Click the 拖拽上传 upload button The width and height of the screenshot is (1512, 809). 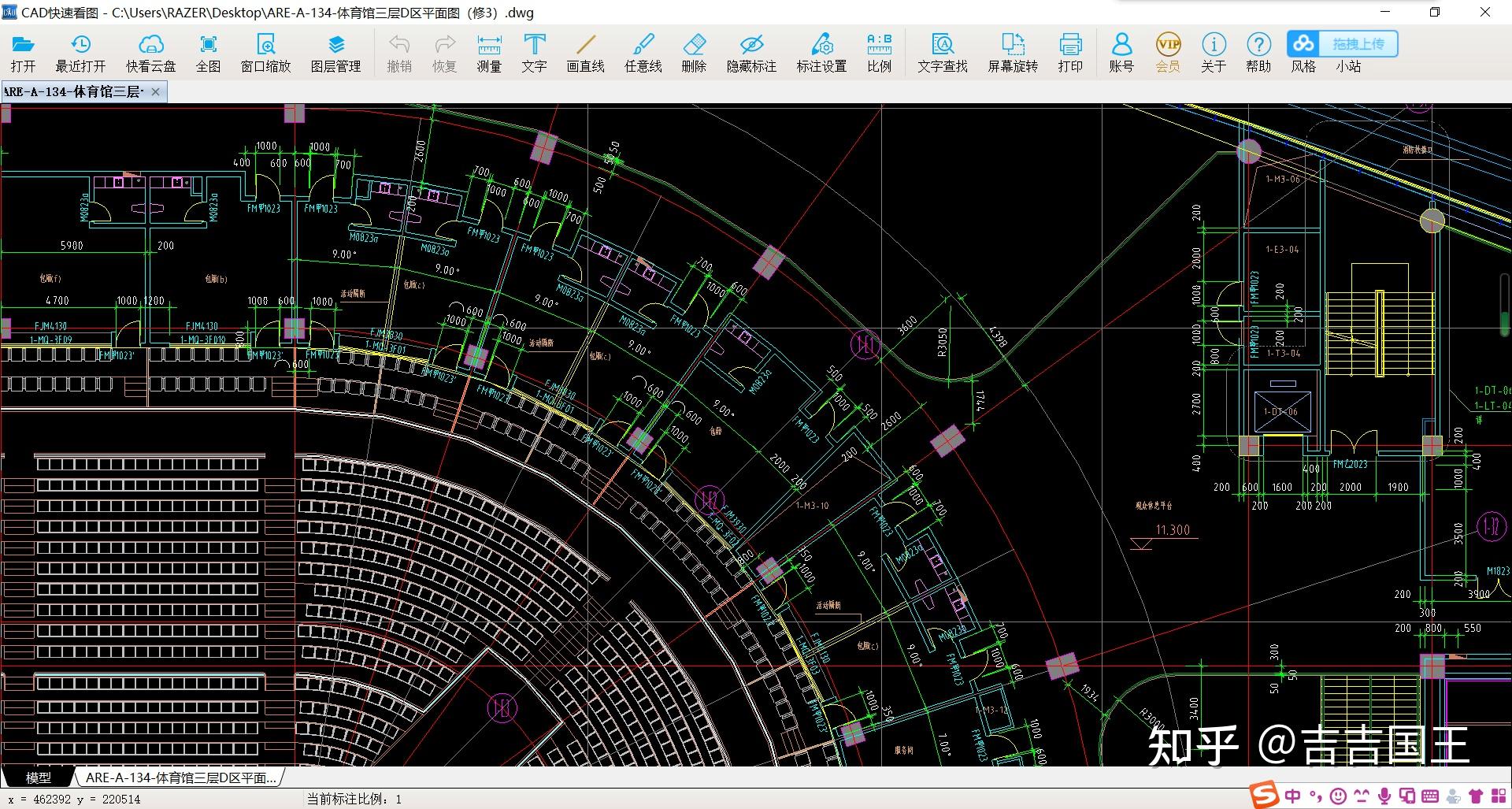tap(1358, 43)
